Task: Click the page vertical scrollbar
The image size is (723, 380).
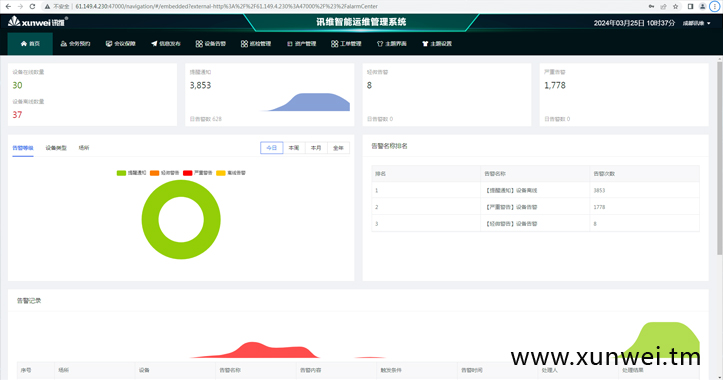Action: tap(719, 158)
